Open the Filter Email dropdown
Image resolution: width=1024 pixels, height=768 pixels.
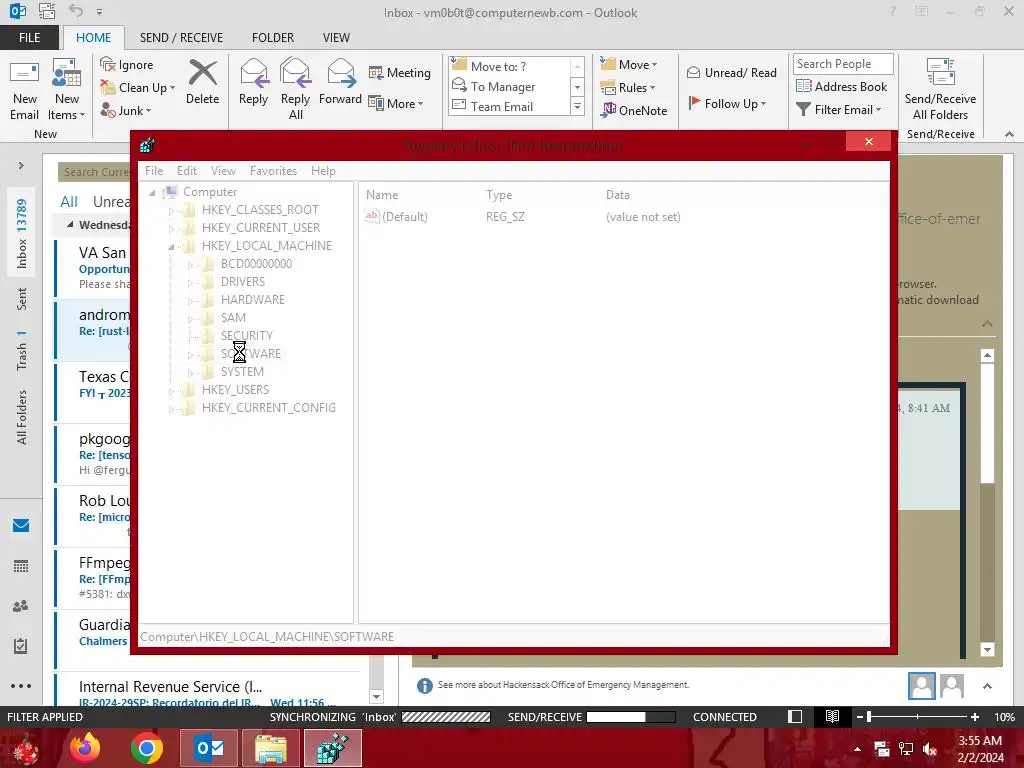tap(839, 110)
